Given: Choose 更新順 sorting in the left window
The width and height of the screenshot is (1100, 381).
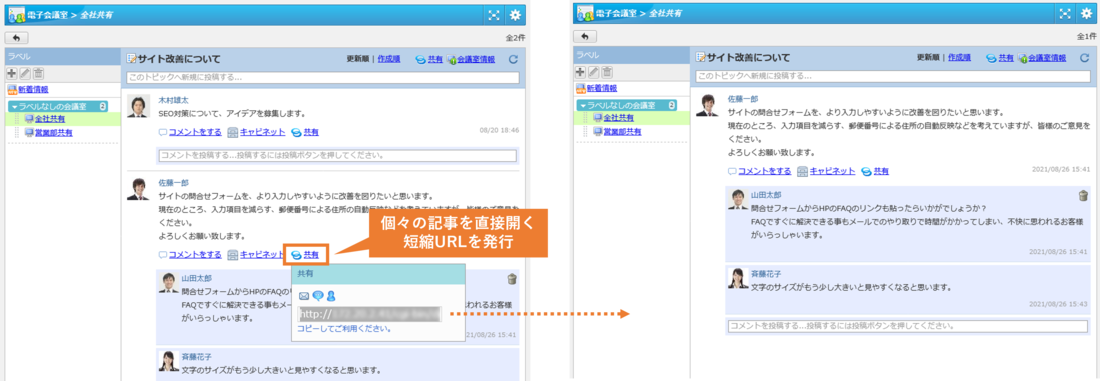Looking at the screenshot, I should pos(358,60).
